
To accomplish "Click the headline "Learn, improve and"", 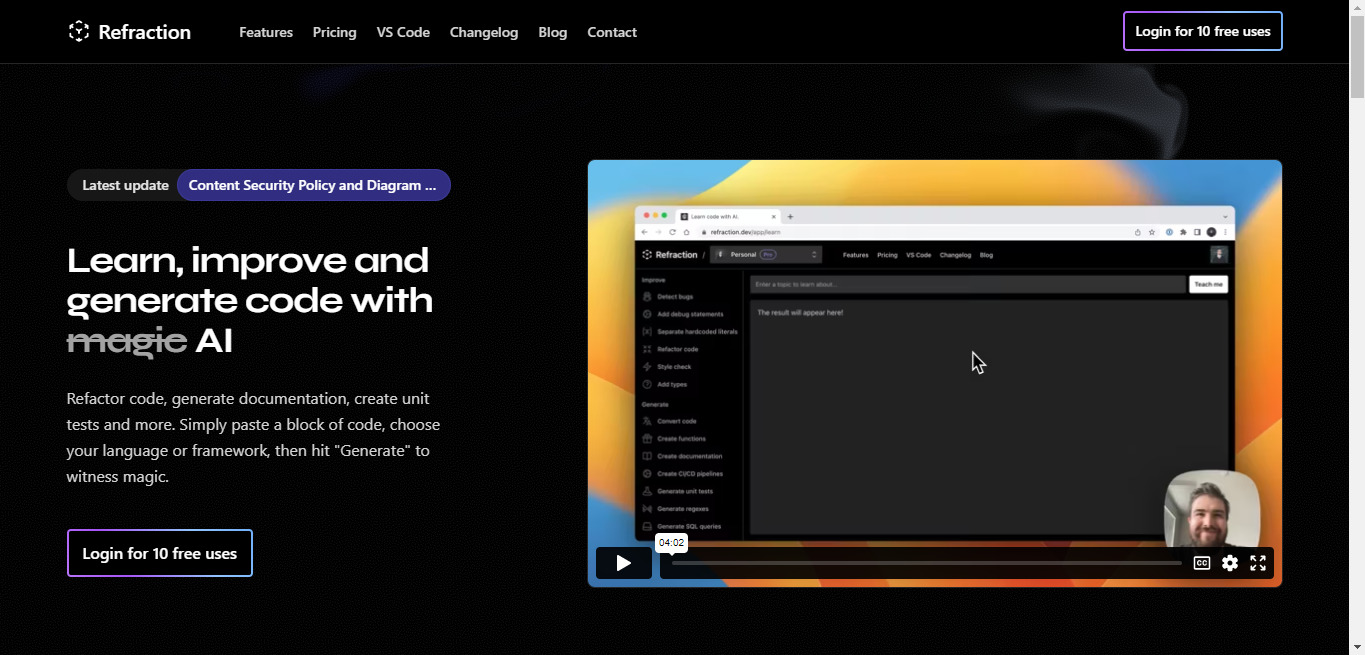I will [248, 261].
